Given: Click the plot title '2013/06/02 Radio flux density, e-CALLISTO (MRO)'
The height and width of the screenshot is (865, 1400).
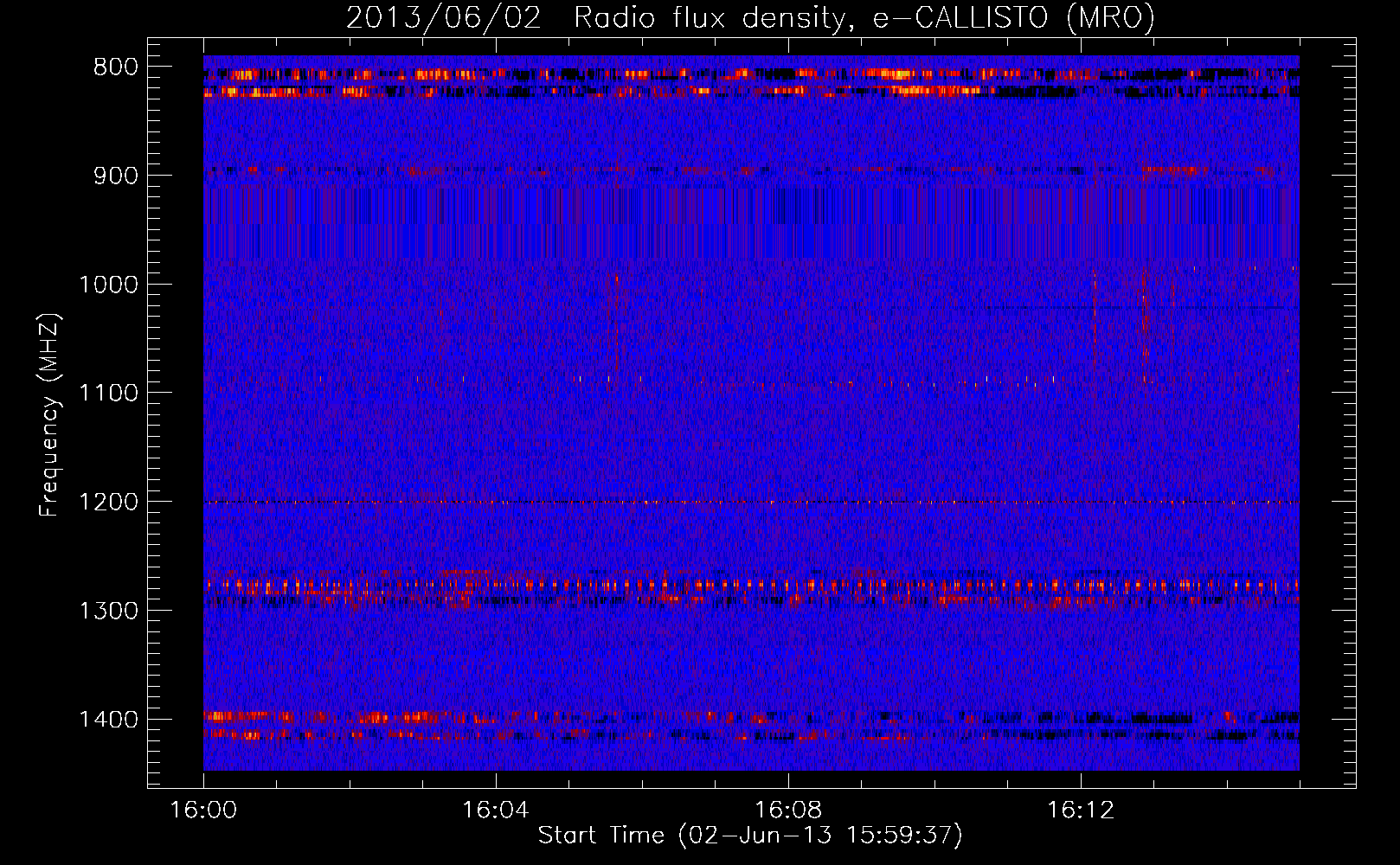Looking at the screenshot, I should [x=750, y=17].
